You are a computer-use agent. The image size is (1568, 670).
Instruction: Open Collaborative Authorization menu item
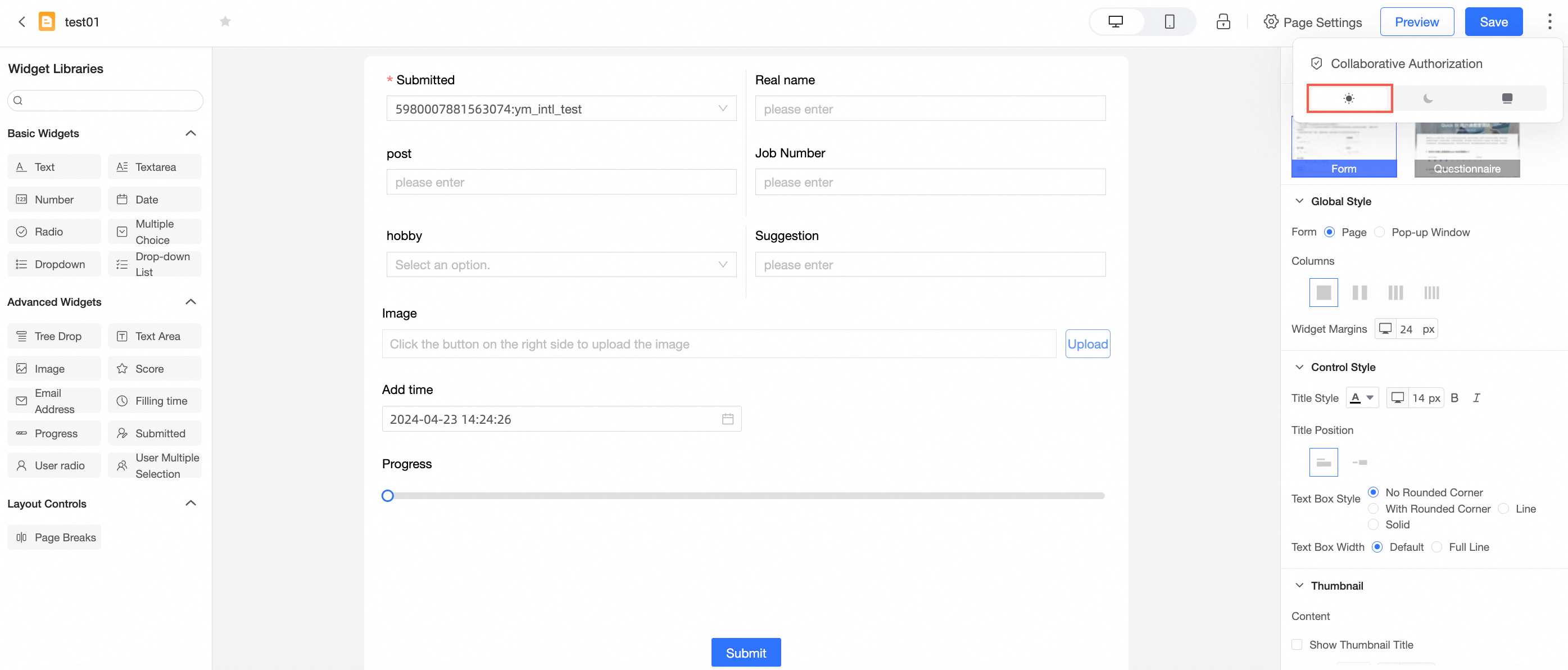click(1406, 64)
